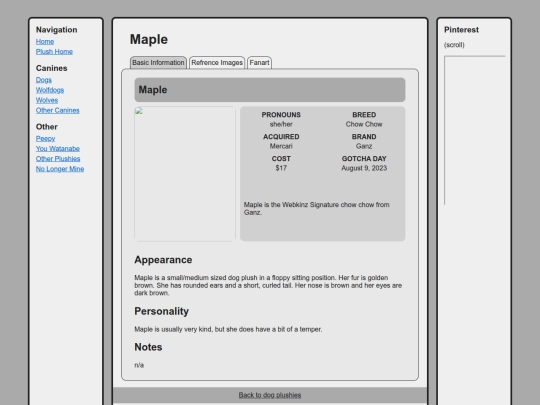Open the Wolves category link
The width and height of the screenshot is (540, 405).
(47, 100)
